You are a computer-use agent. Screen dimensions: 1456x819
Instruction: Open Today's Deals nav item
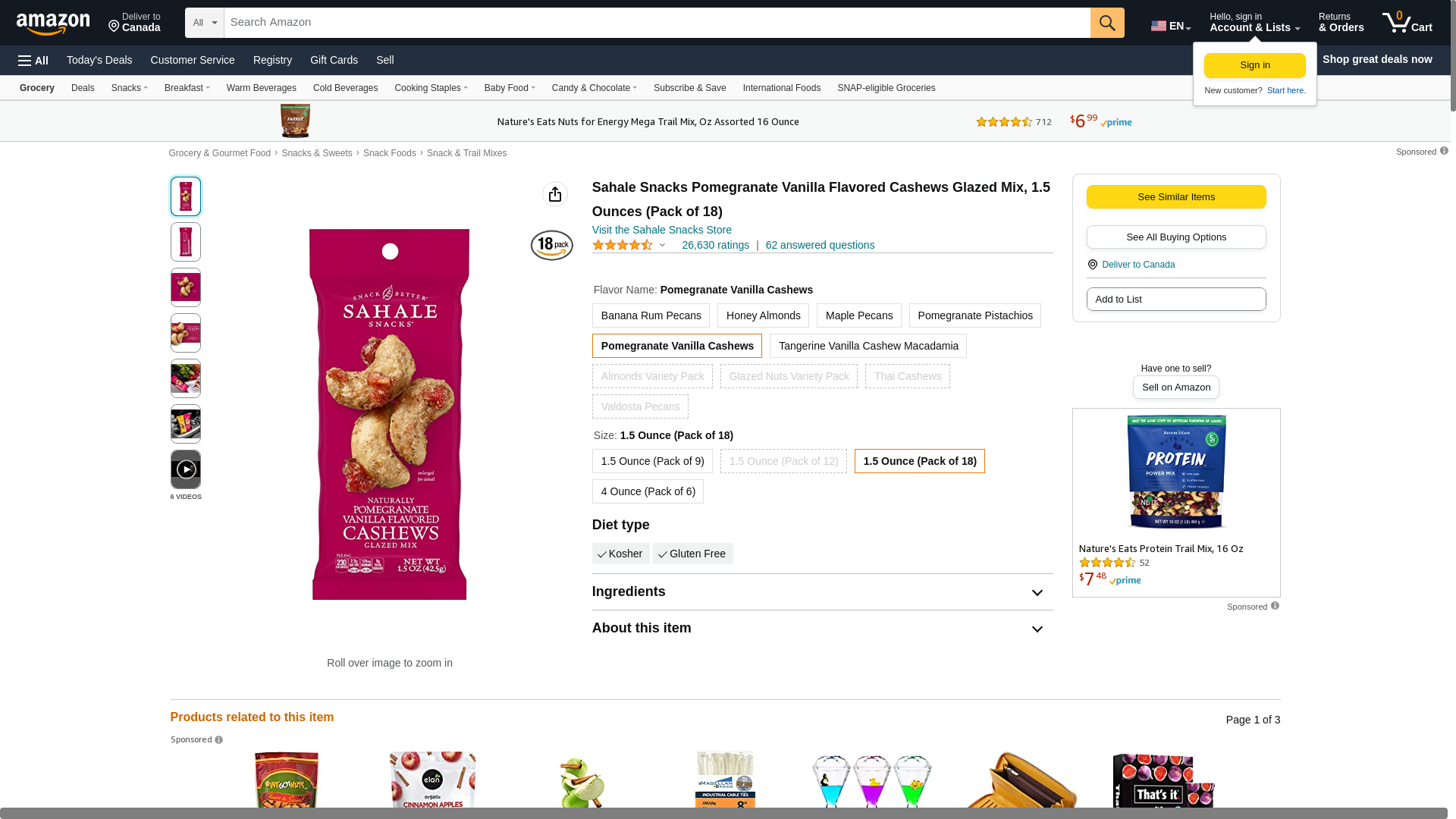[x=99, y=60]
